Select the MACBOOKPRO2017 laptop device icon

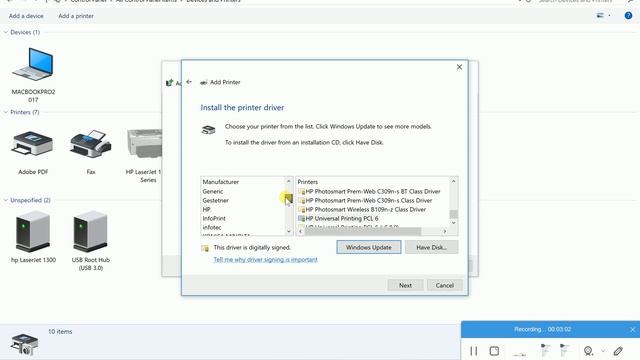(x=33, y=64)
